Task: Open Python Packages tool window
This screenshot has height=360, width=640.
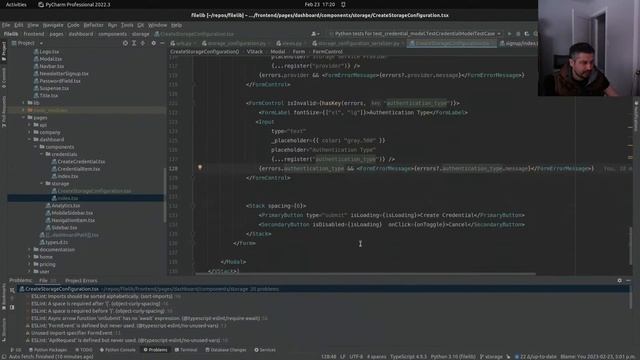Action: 48,350
